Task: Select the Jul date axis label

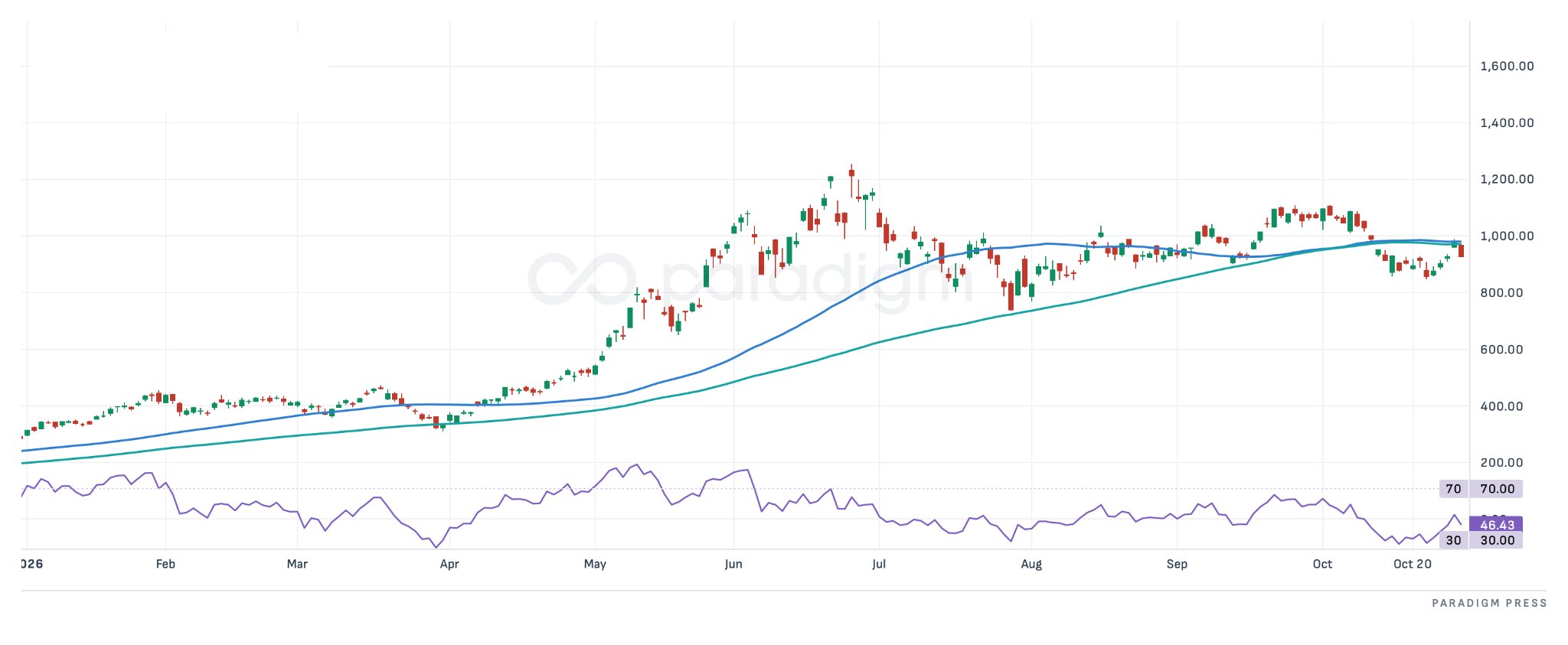Action: pyautogui.click(x=879, y=564)
